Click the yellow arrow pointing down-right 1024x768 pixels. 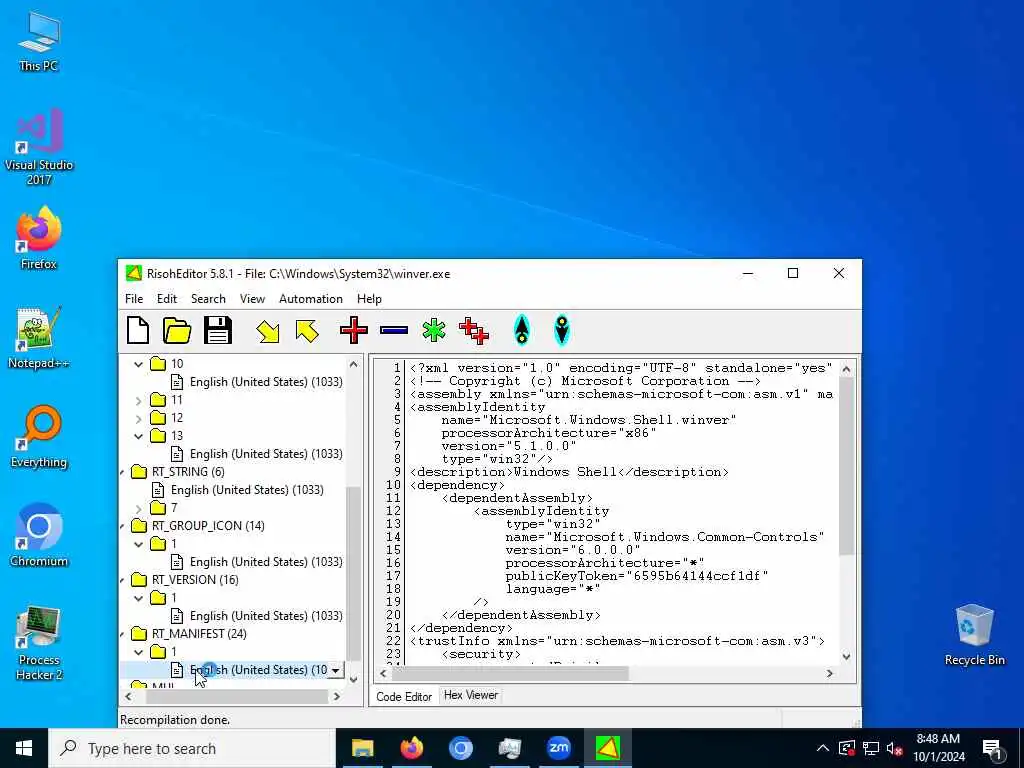coord(268,330)
